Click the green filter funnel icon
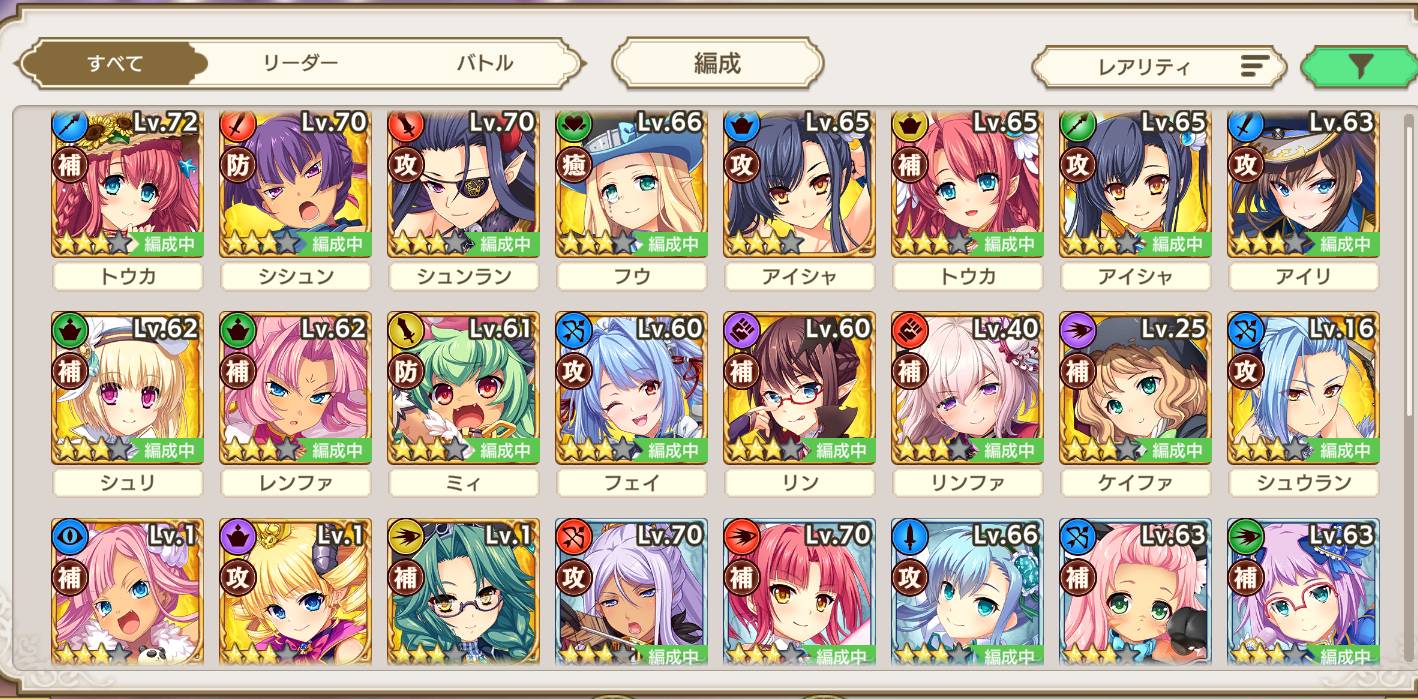This screenshot has height=699, width=1418. (1360, 66)
